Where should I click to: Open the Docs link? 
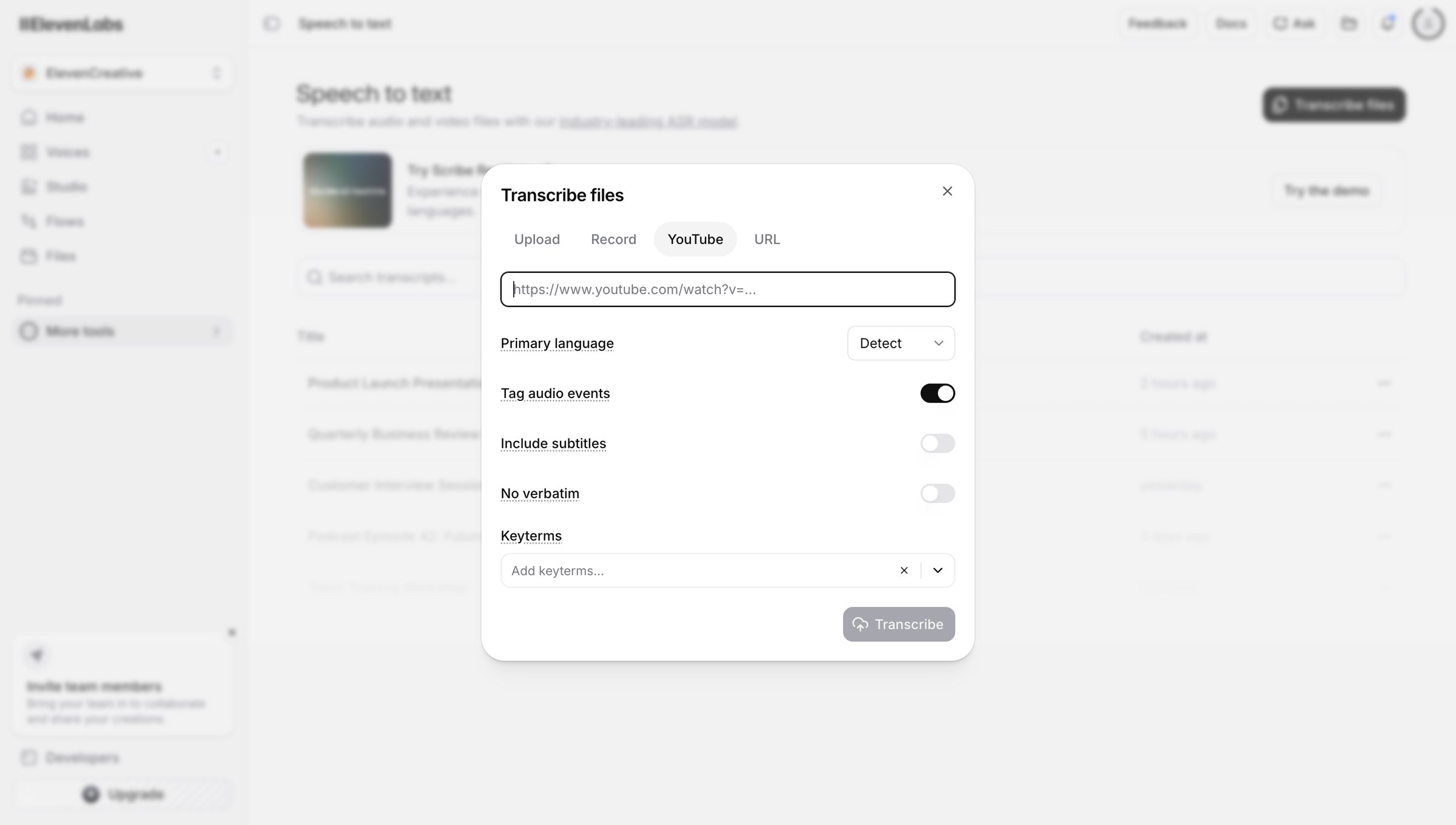click(1231, 24)
